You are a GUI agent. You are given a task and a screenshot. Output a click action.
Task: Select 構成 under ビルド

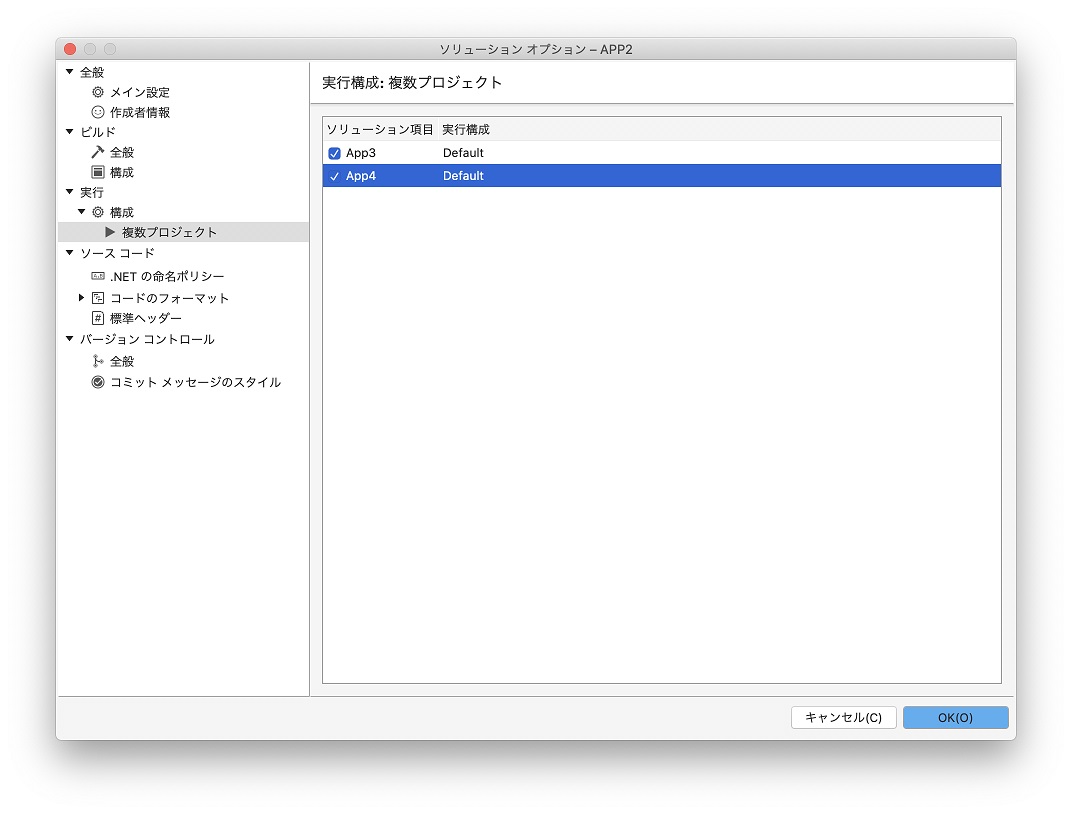tap(122, 172)
